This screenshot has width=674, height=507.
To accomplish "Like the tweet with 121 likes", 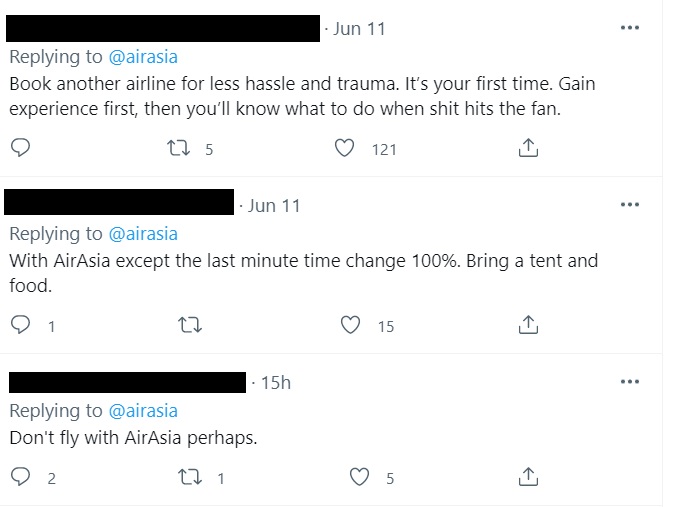I will (x=345, y=148).
